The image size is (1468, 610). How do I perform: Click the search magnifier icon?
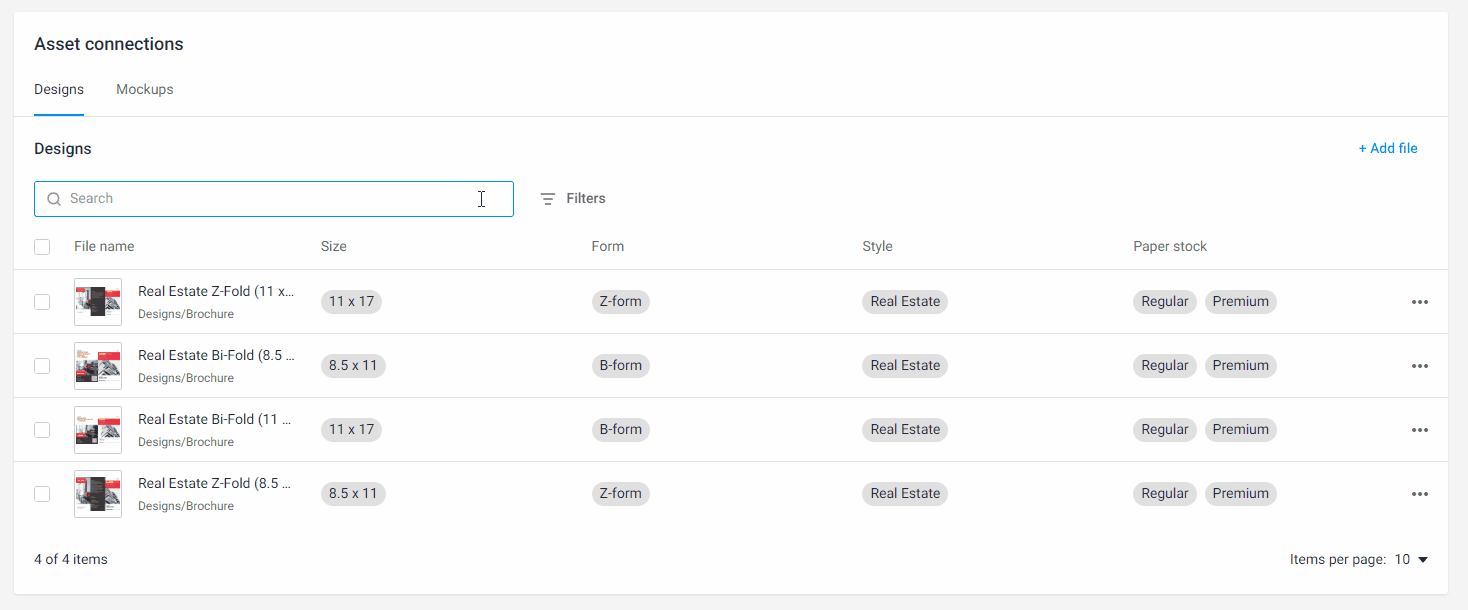click(x=54, y=198)
